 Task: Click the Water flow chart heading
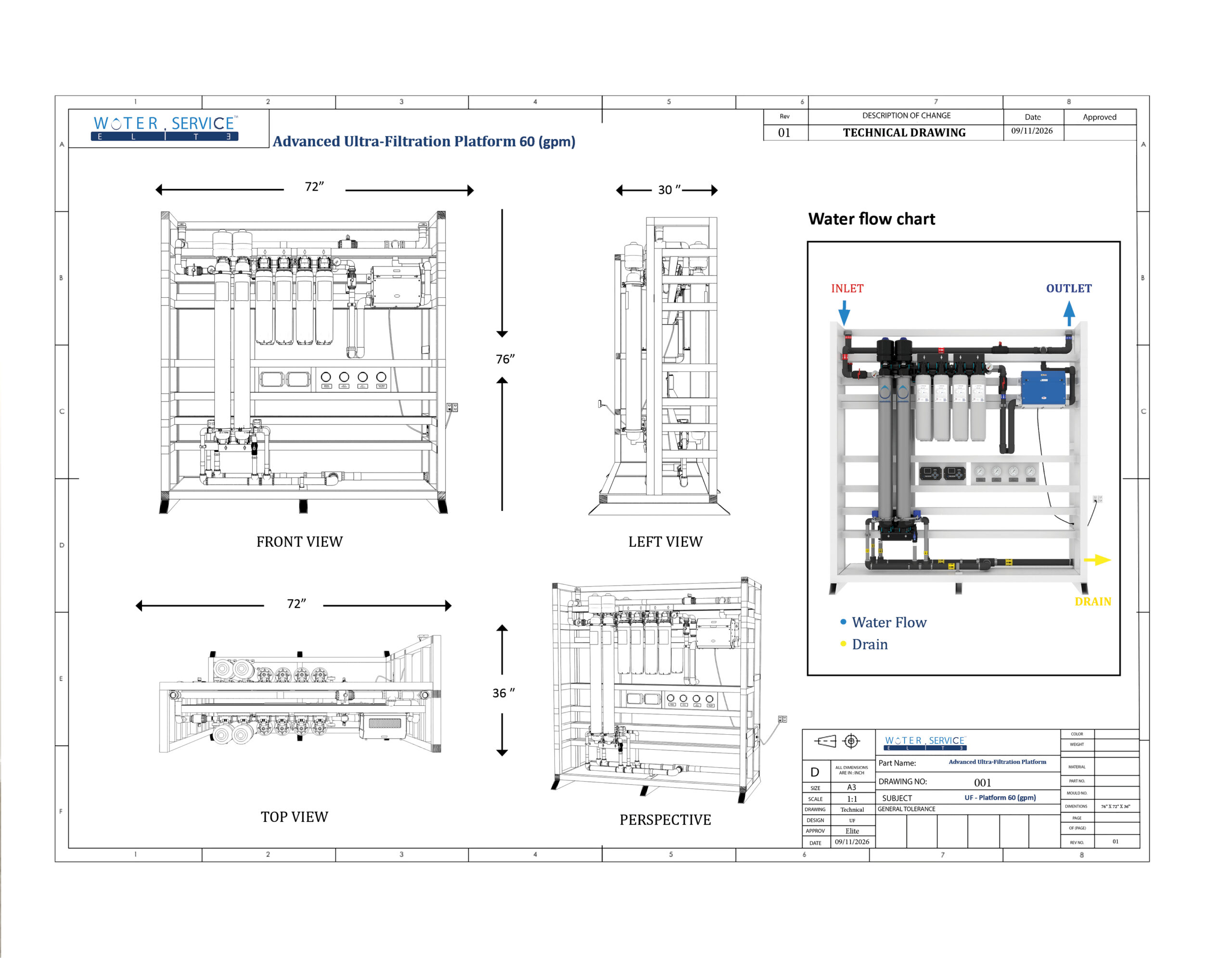click(872, 219)
